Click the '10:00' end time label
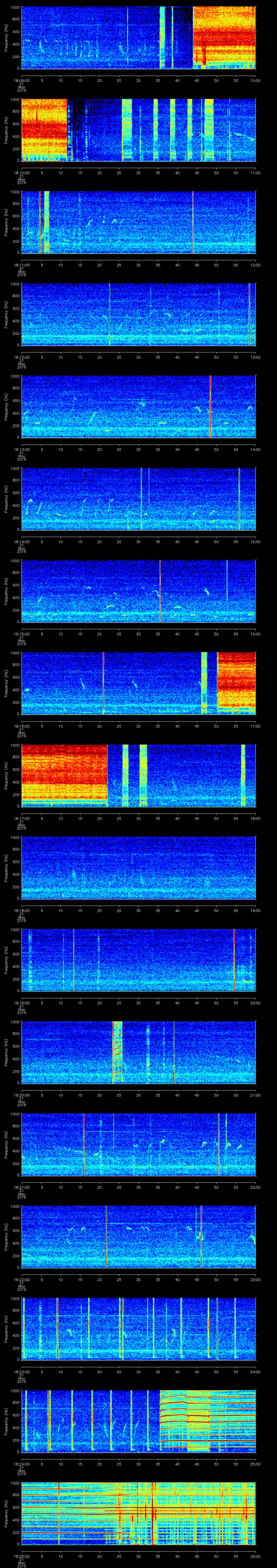Screen dimensions: 277x1568 [x=255, y=80]
